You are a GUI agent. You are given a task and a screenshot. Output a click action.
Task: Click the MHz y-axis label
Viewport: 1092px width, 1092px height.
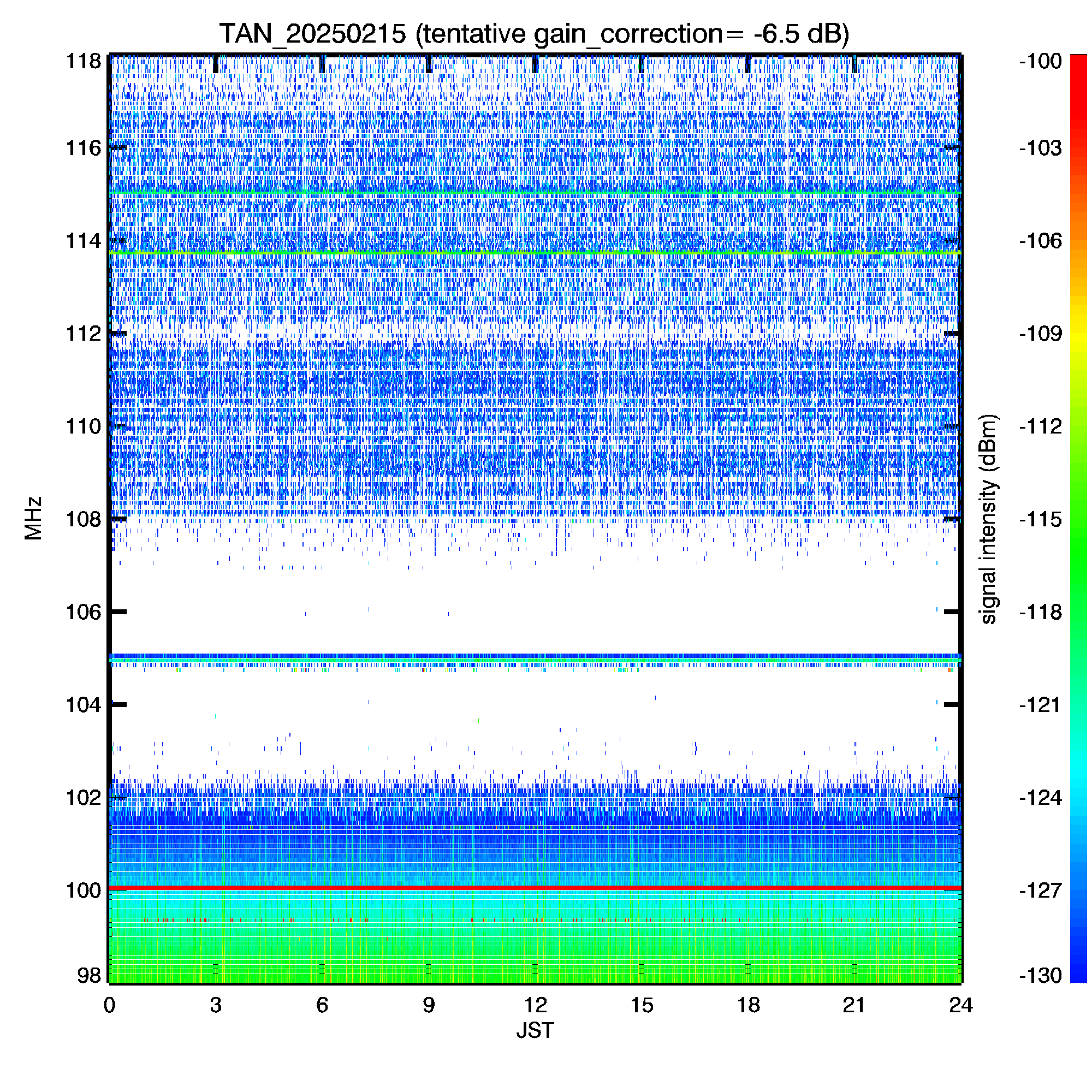click(33, 518)
